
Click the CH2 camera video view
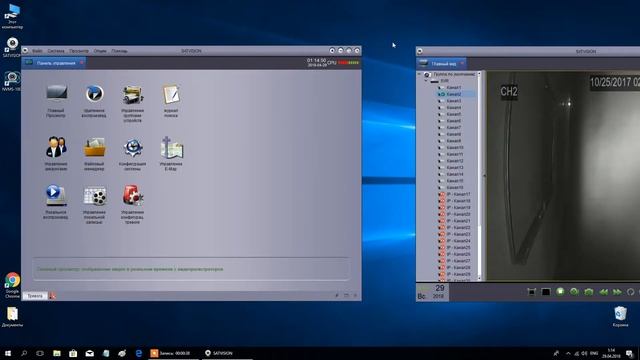click(563, 176)
